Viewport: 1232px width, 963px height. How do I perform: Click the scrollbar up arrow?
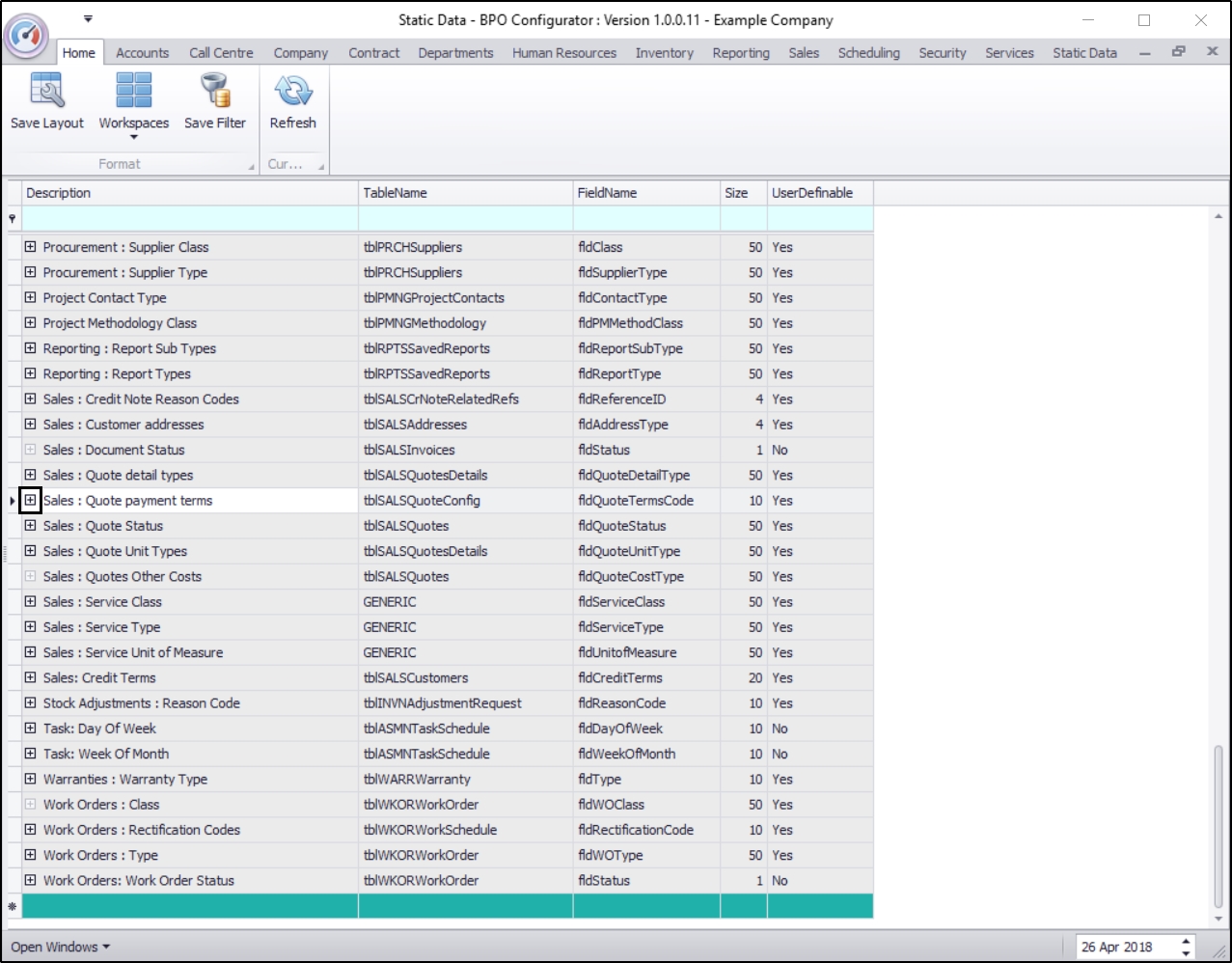point(1218,215)
